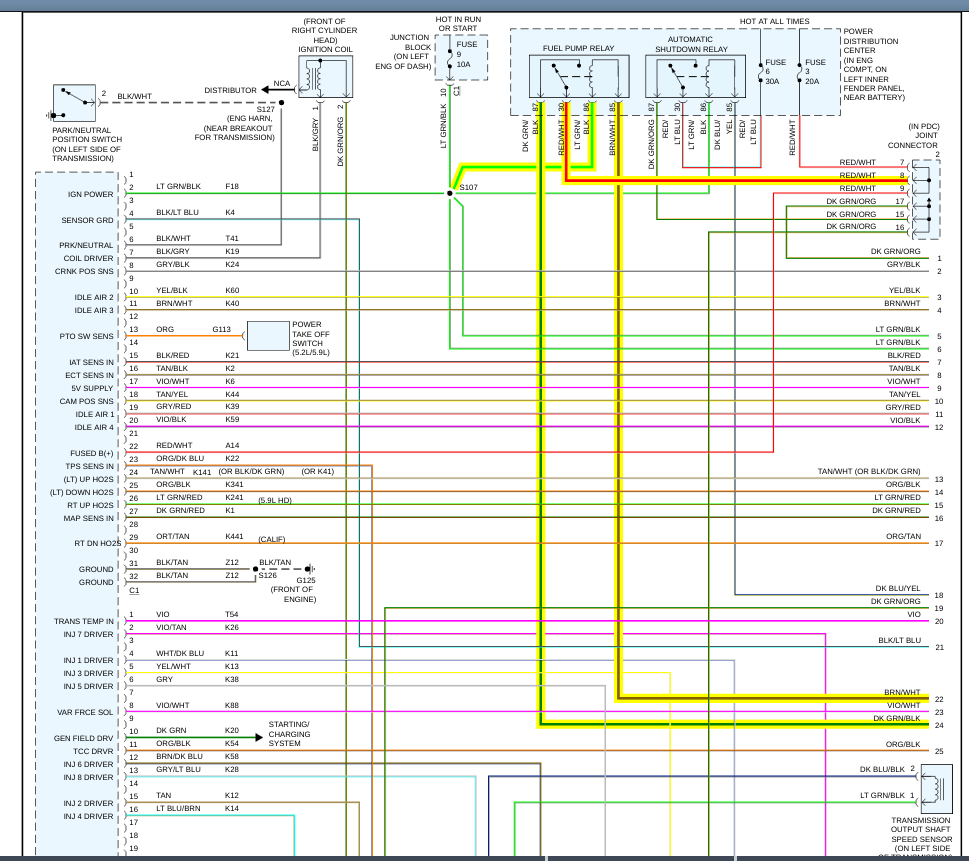
Task: Select the DK BLU/YEL wire label
Action: 897,588
